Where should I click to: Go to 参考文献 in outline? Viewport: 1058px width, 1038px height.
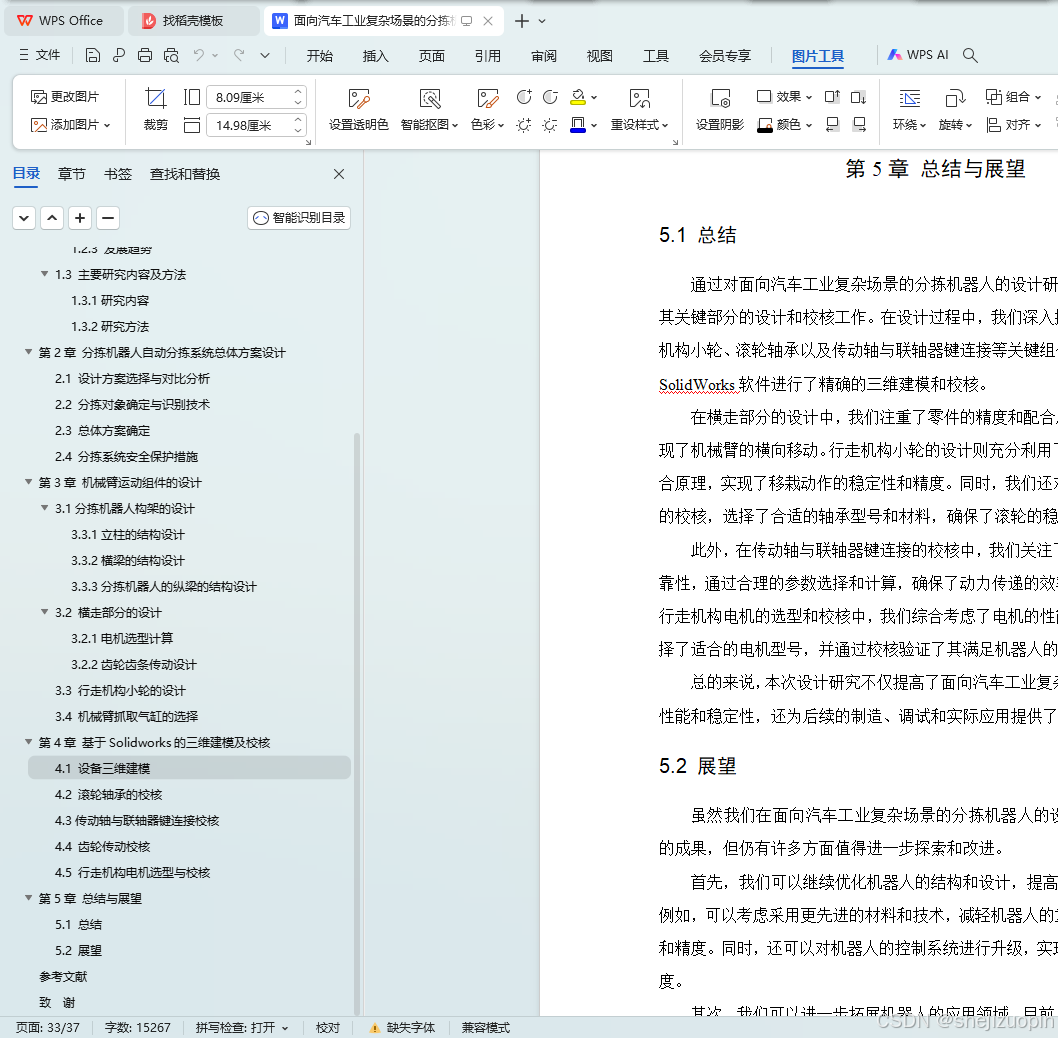coord(63,977)
